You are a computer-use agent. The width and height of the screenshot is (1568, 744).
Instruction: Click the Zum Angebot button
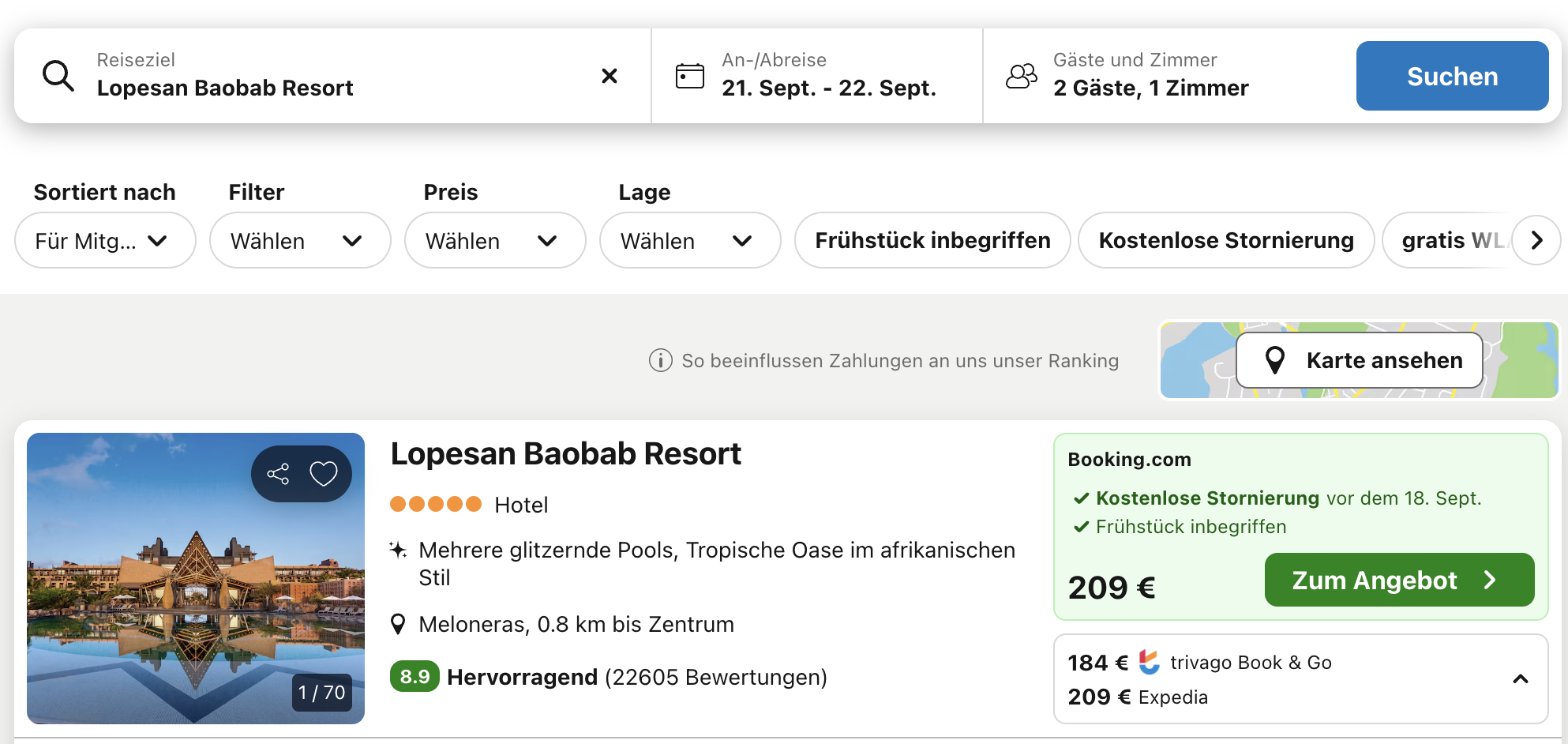click(1399, 580)
